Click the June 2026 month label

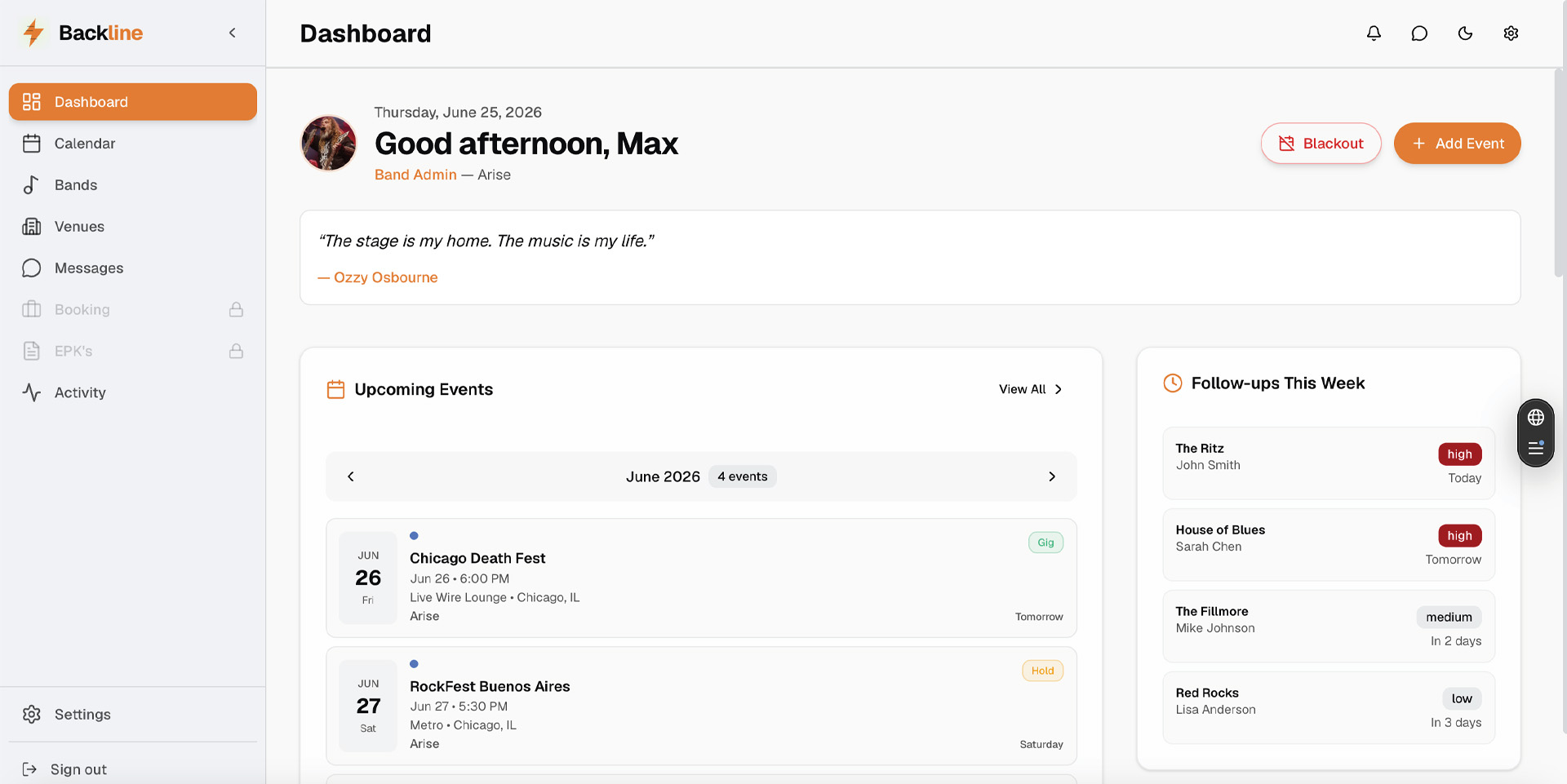[x=663, y=476]
